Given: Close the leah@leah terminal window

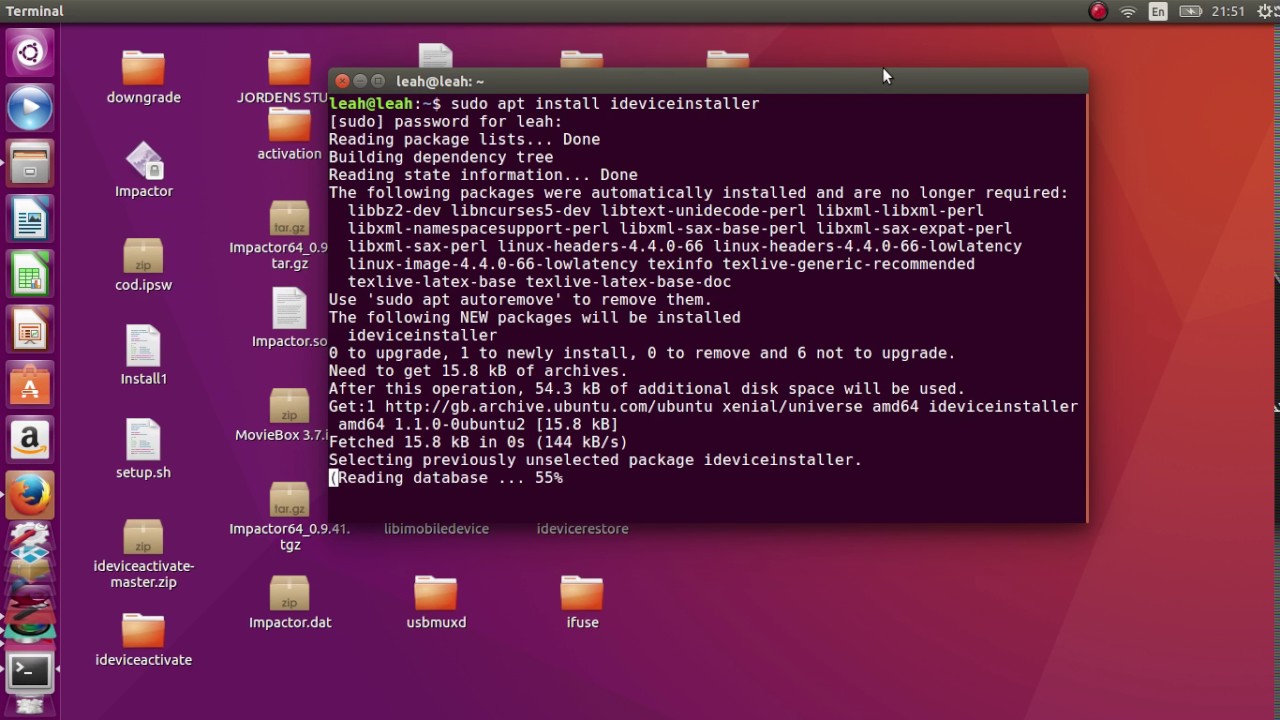Looking at the screenshot, I should (342, 81).
